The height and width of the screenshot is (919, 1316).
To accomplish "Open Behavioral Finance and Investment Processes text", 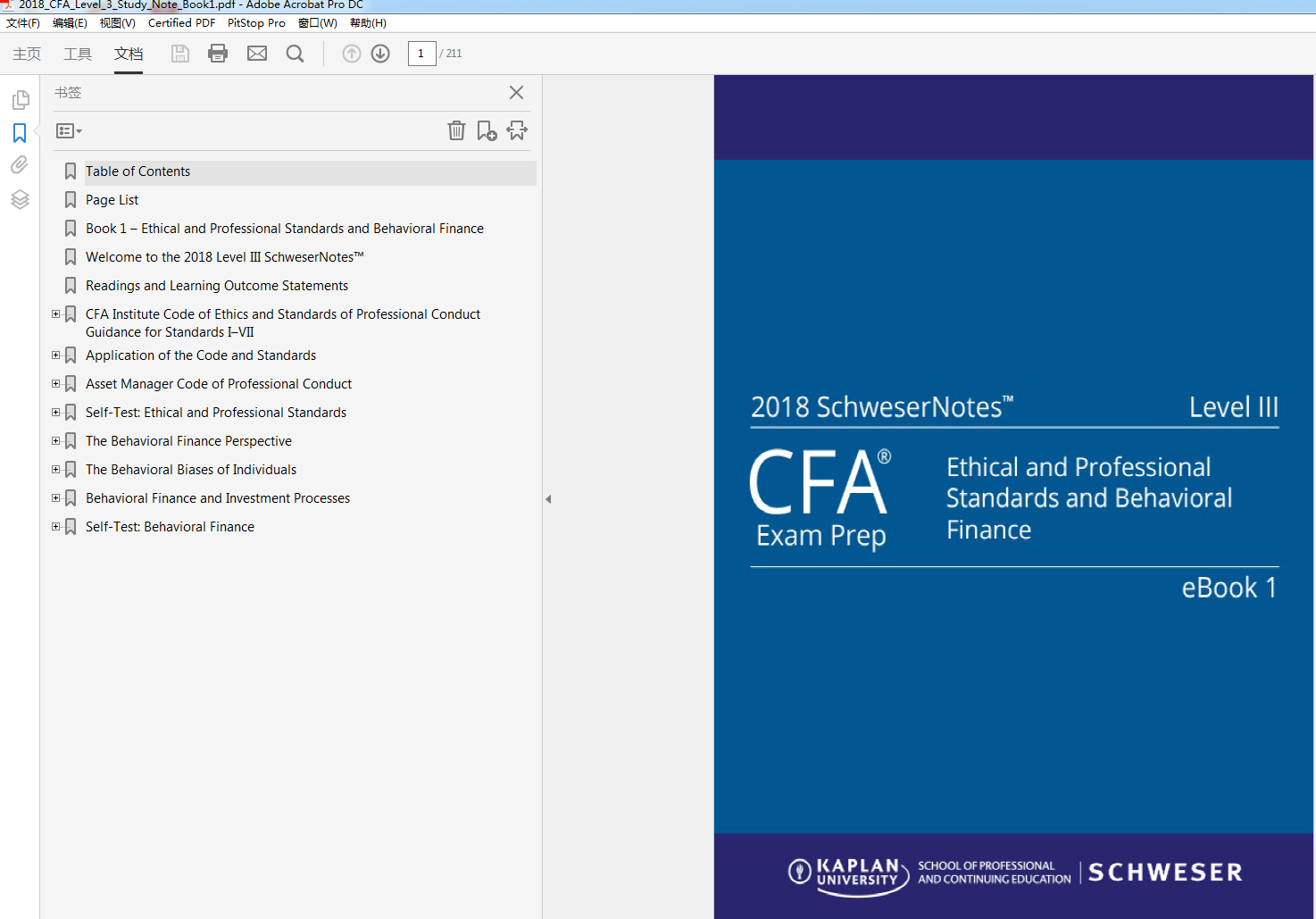I will click(x=218, y=498).
